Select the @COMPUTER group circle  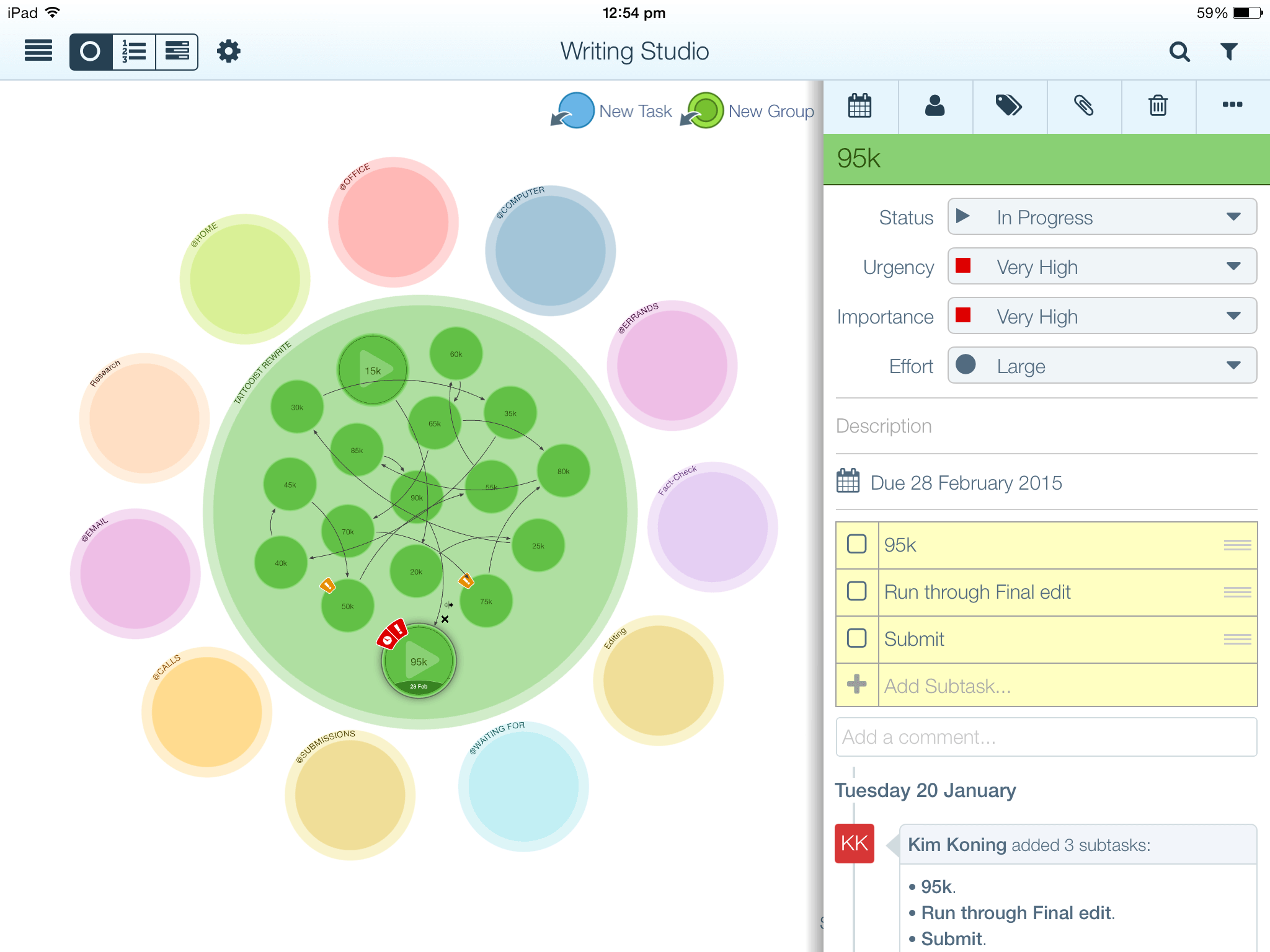pos(551,250)
